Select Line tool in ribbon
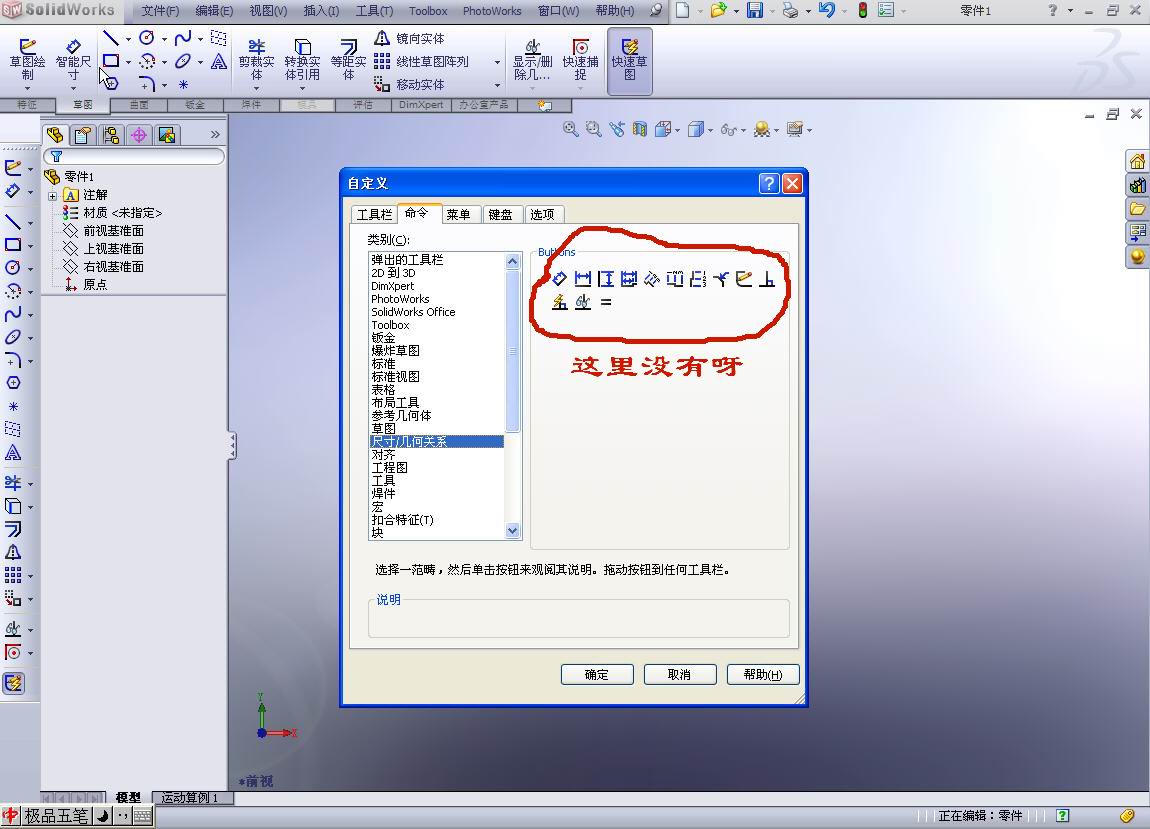 click(111, 37)
